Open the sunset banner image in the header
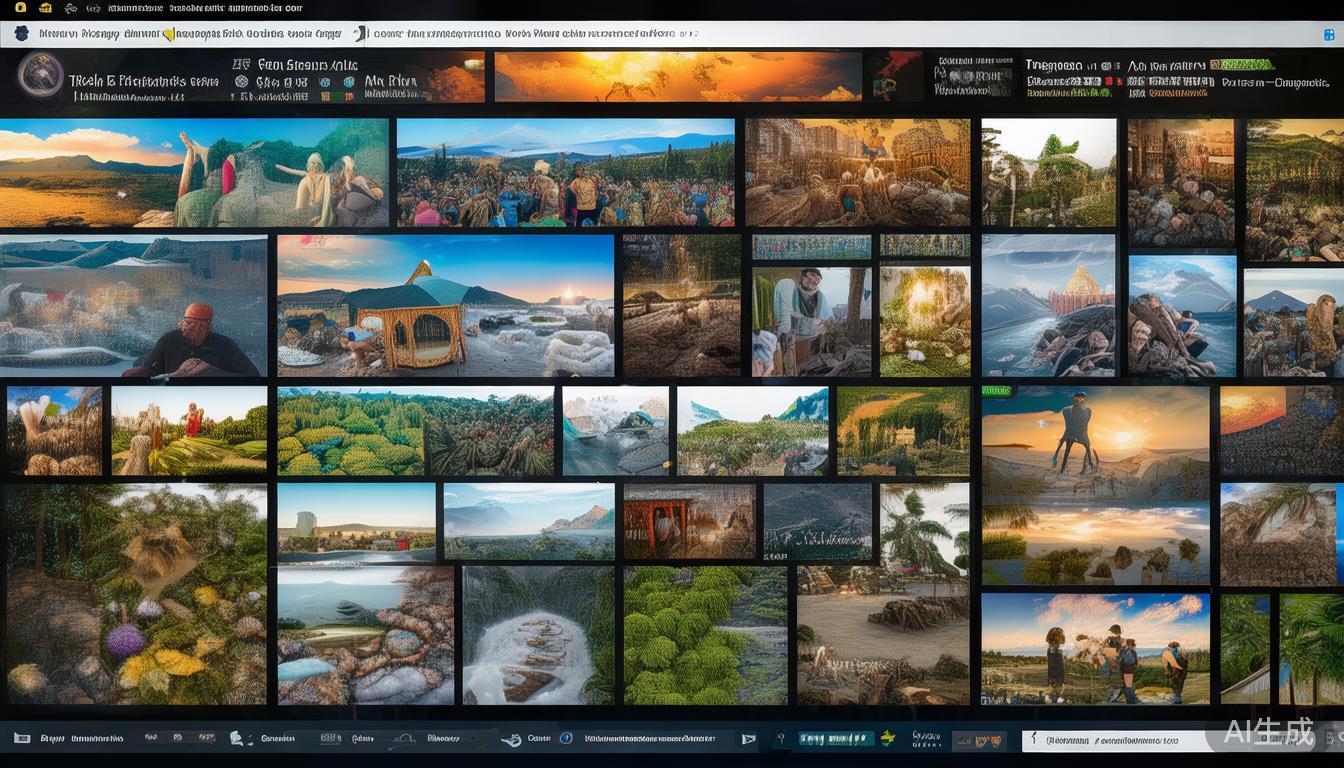 [x=677, y=77]
